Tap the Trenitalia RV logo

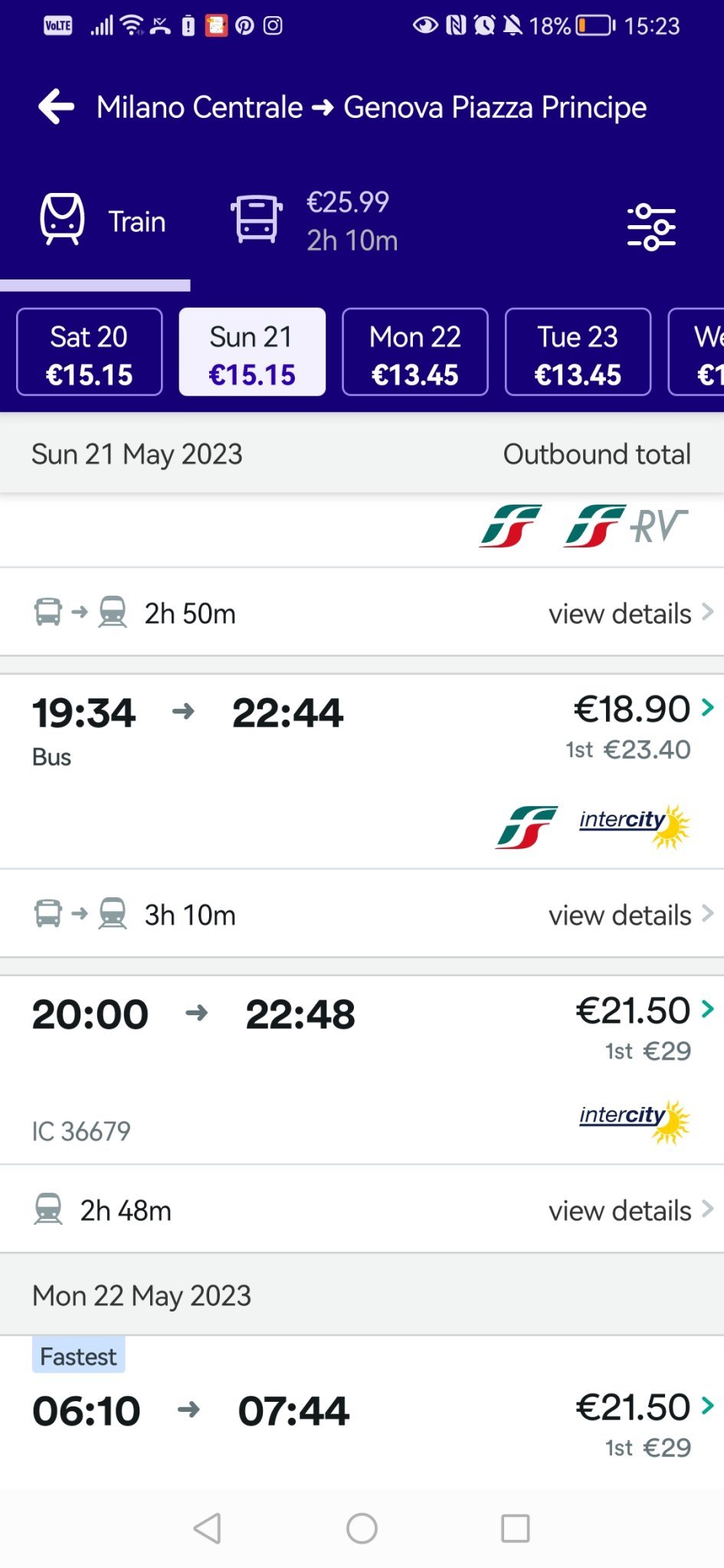[x=626, y=526]
